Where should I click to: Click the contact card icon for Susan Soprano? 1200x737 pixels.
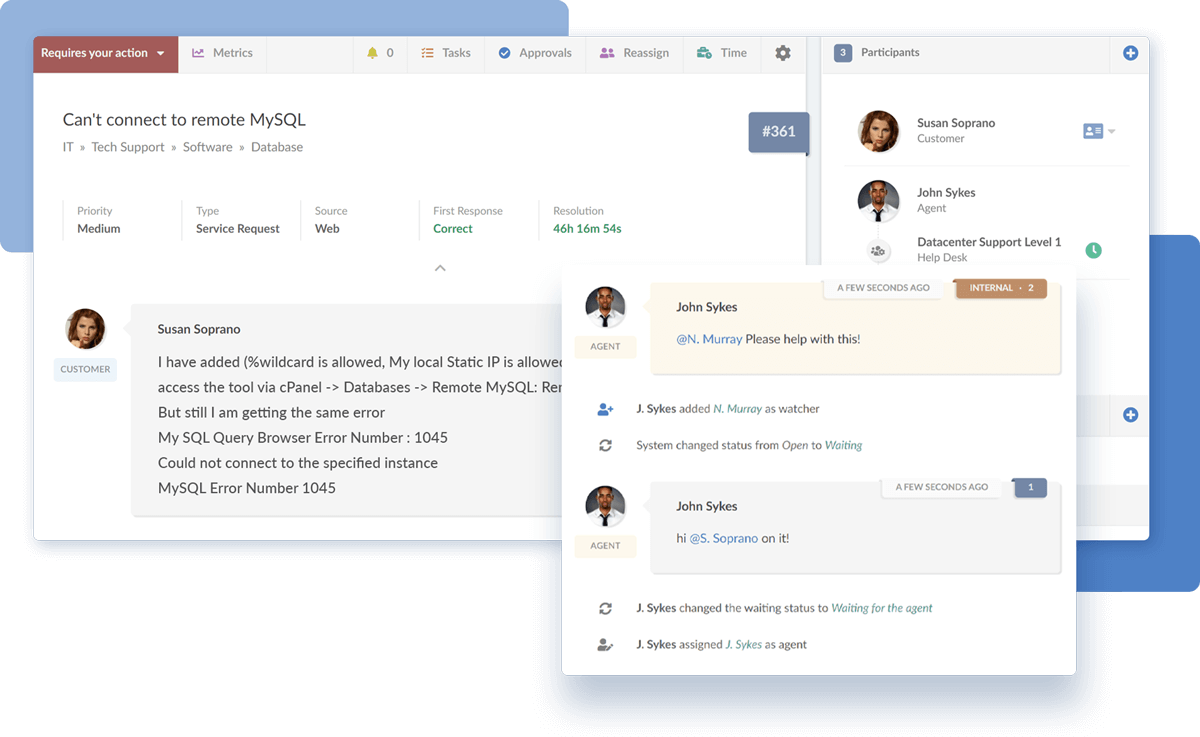tap(1092, 131)
